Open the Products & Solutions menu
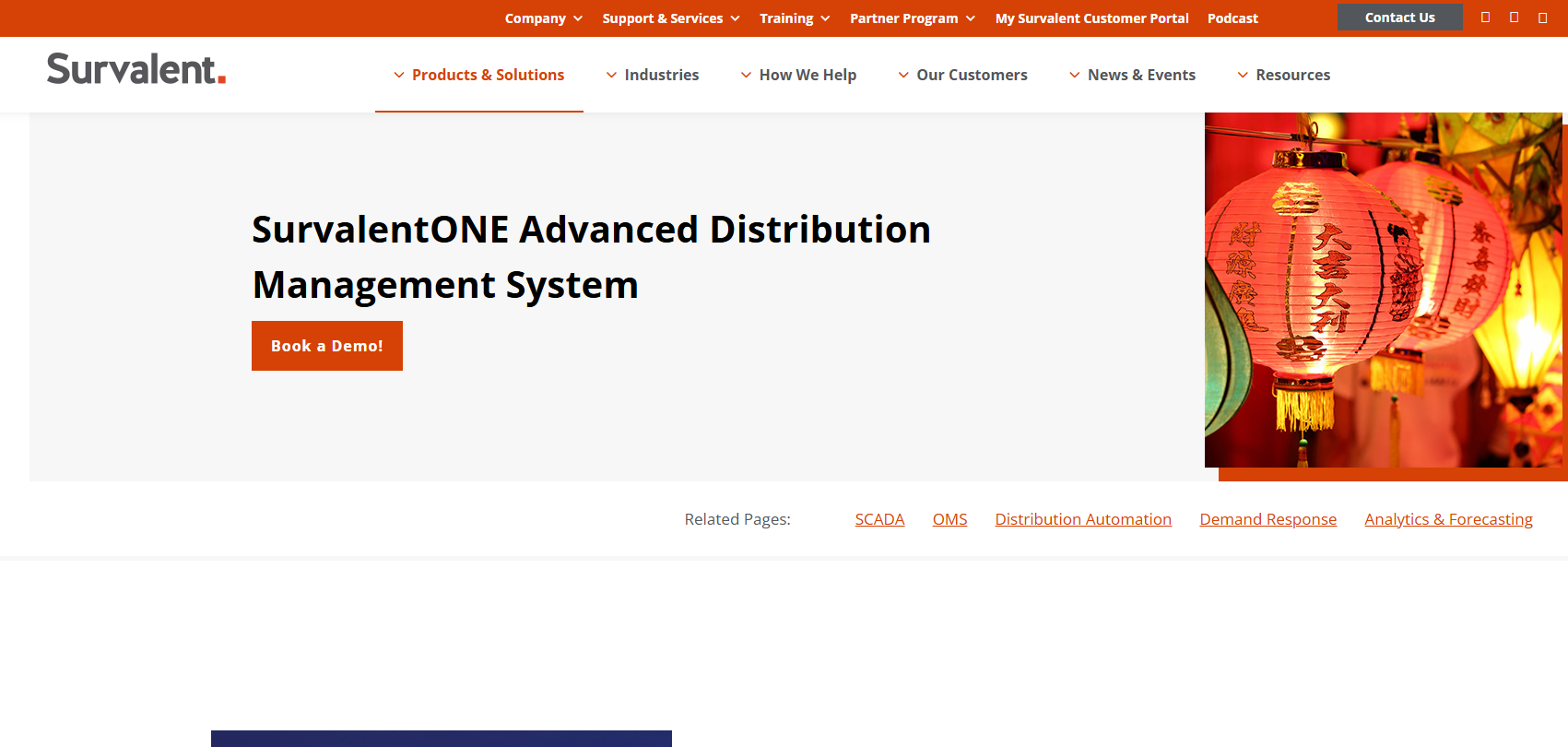This screenshot has width=1568, height=747. 479,75
